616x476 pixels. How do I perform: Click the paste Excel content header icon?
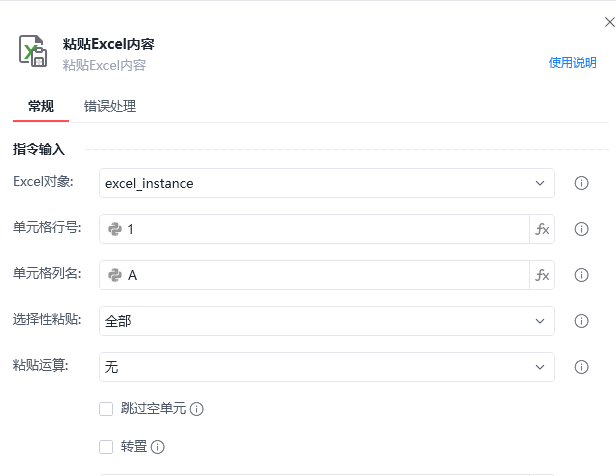[x=33, y=51]
